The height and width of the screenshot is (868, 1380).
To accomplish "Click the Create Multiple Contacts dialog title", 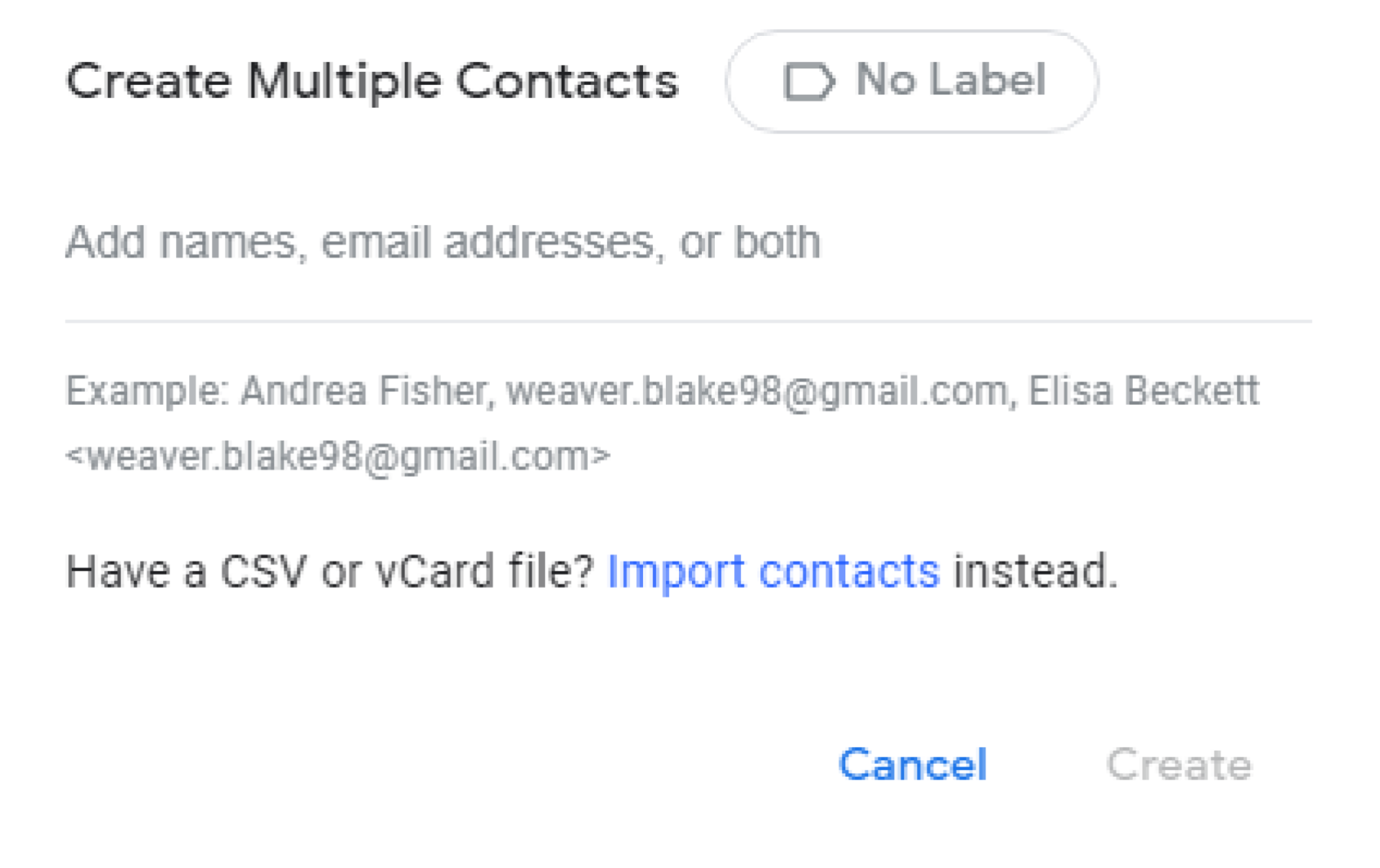I will point(373,82).
